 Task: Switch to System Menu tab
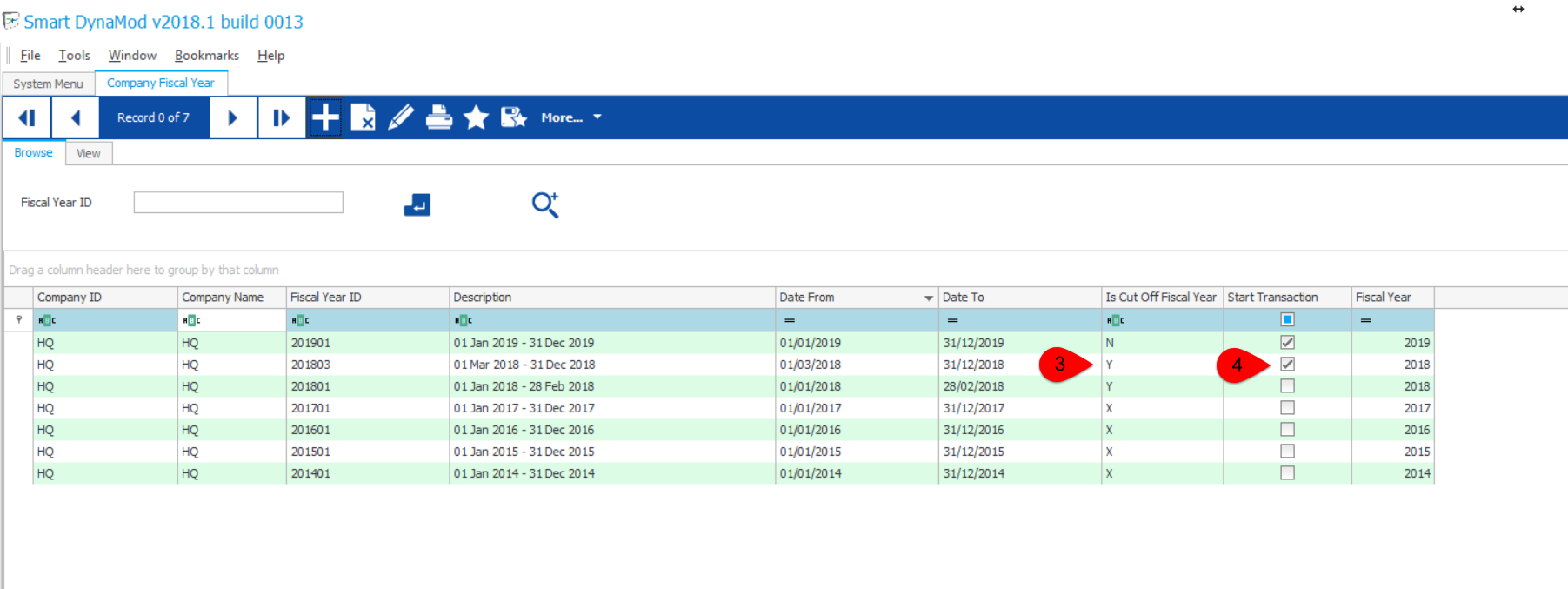coord(49,84)
